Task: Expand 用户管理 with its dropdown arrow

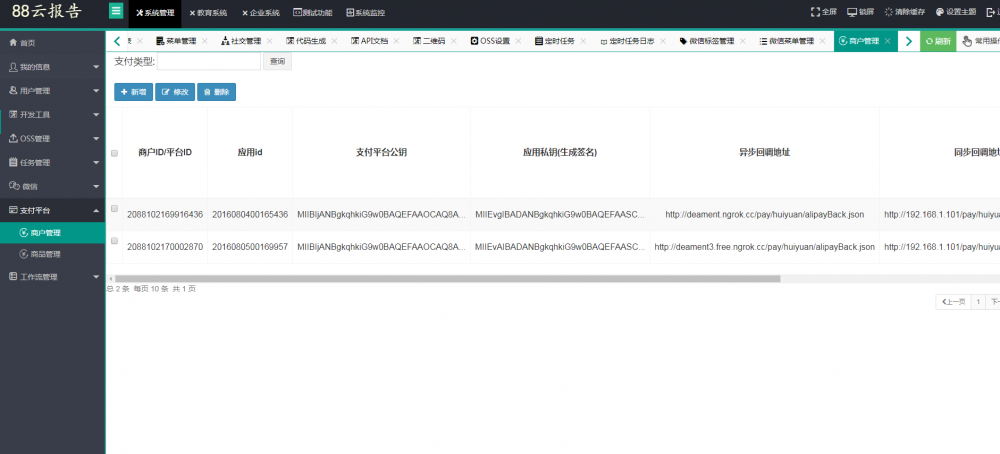Action: [96, 91]
